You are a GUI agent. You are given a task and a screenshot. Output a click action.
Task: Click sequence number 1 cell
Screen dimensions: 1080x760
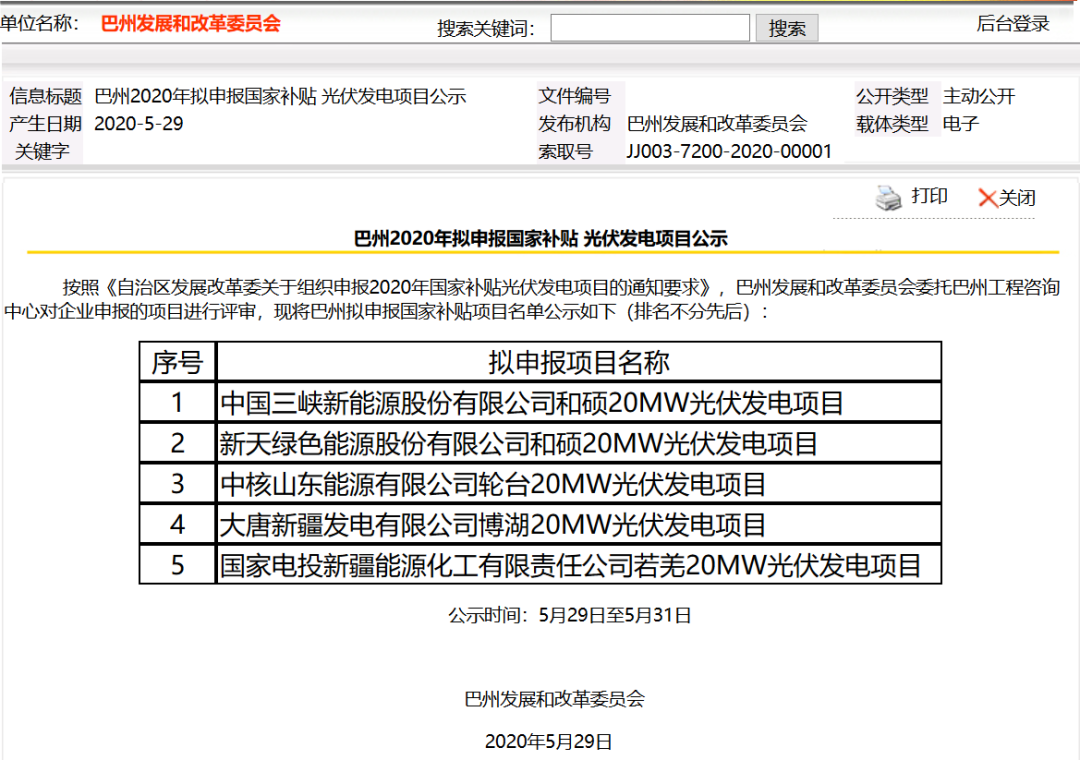point(178,402)
